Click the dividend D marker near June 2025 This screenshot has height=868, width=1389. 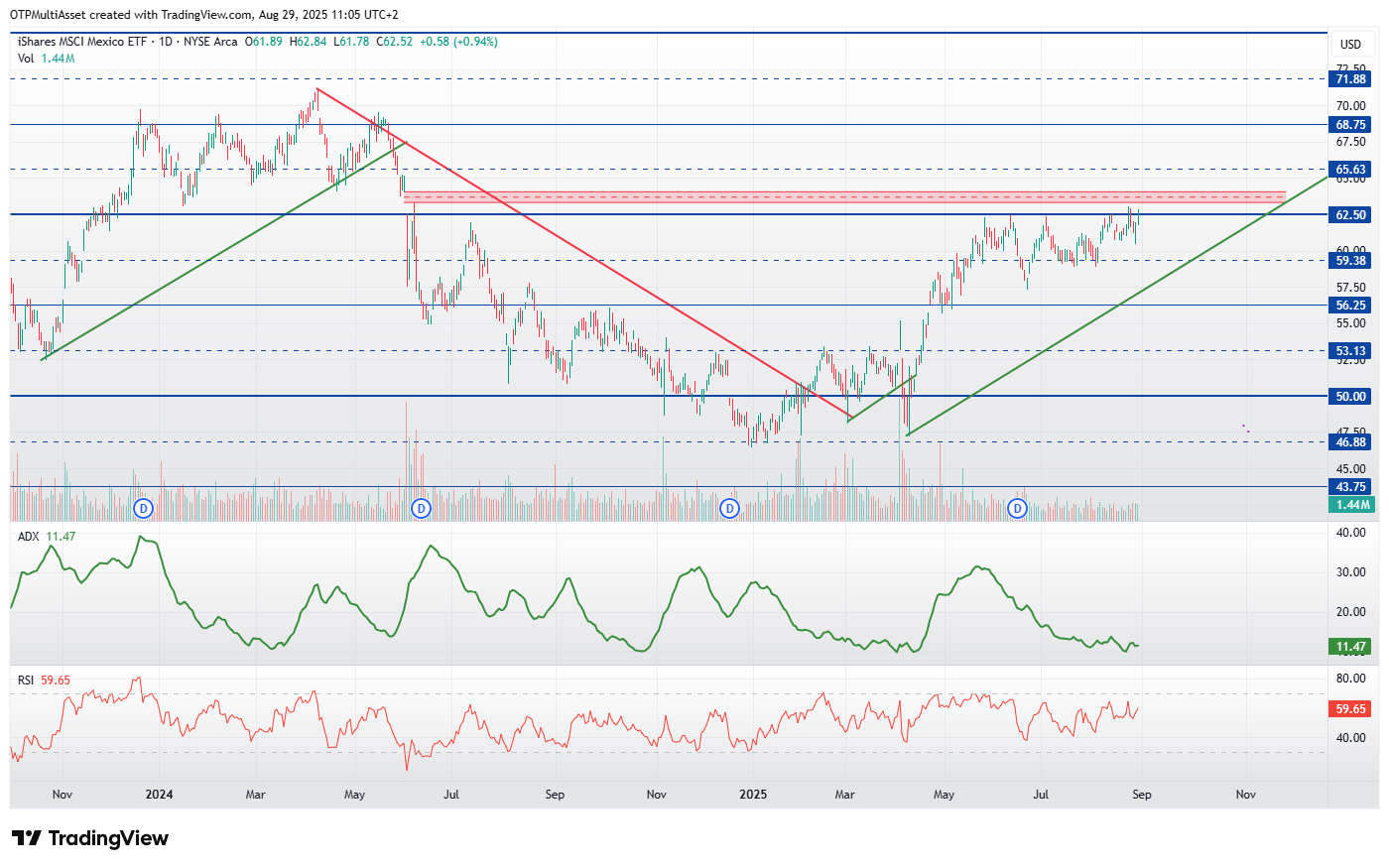tap(1017, 509)
